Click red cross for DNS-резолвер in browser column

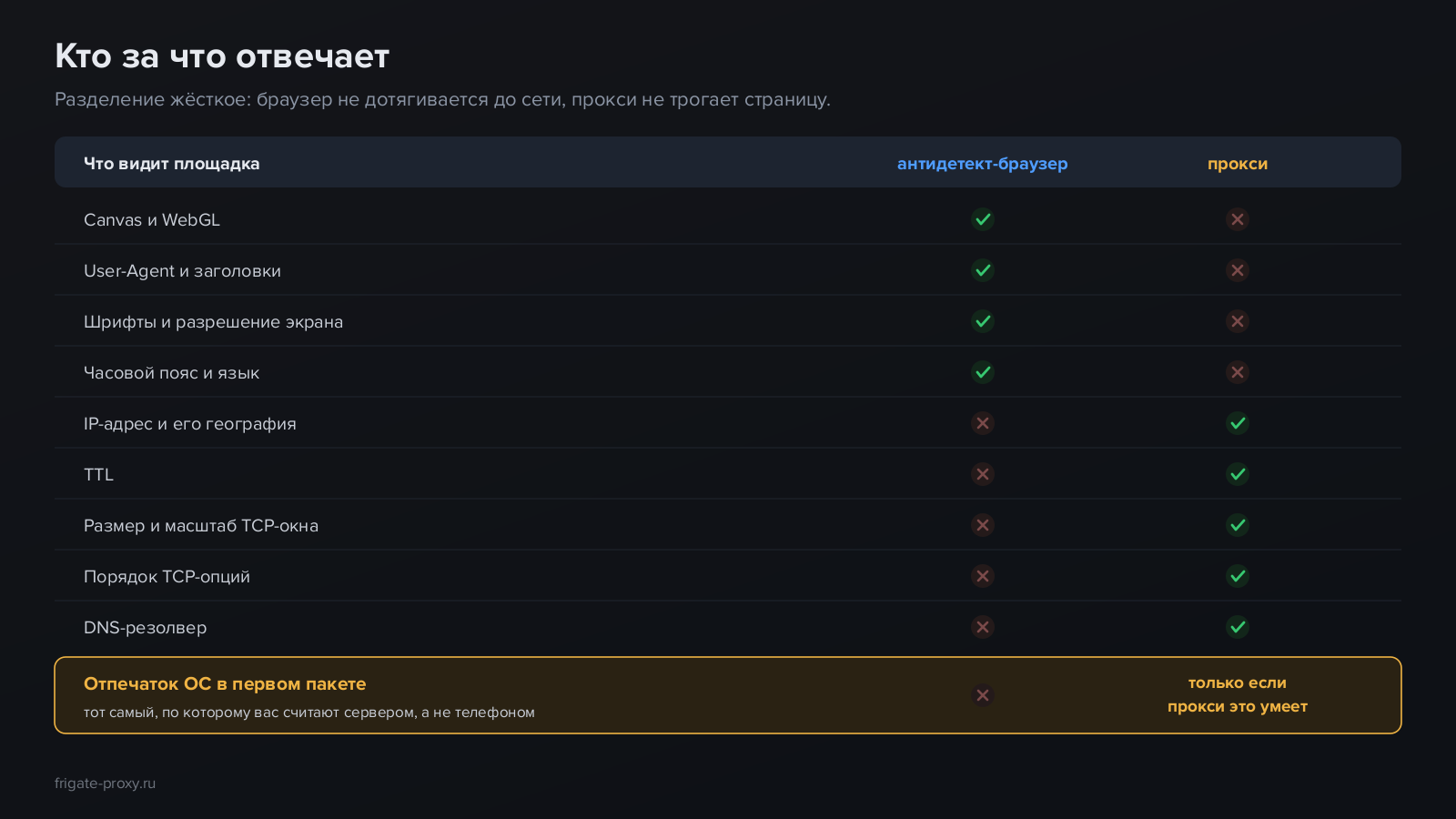[983, 627]
